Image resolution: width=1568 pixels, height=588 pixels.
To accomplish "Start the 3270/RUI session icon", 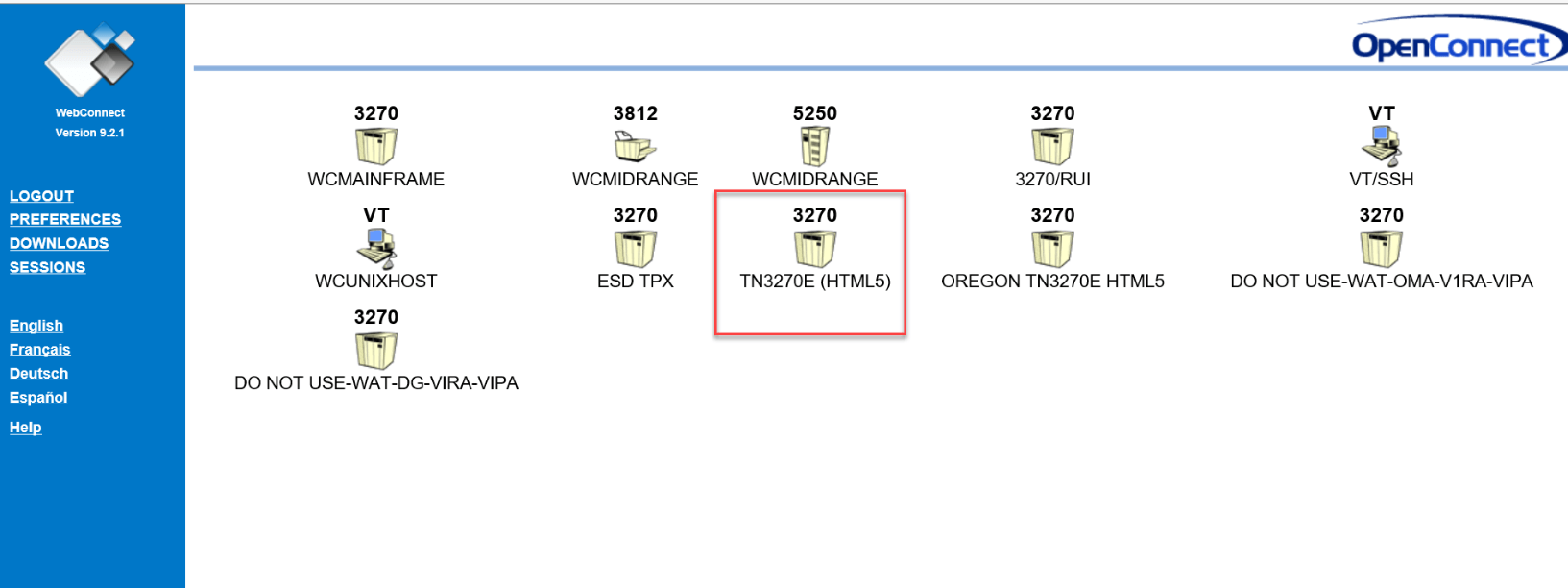I will [1052, 147].
